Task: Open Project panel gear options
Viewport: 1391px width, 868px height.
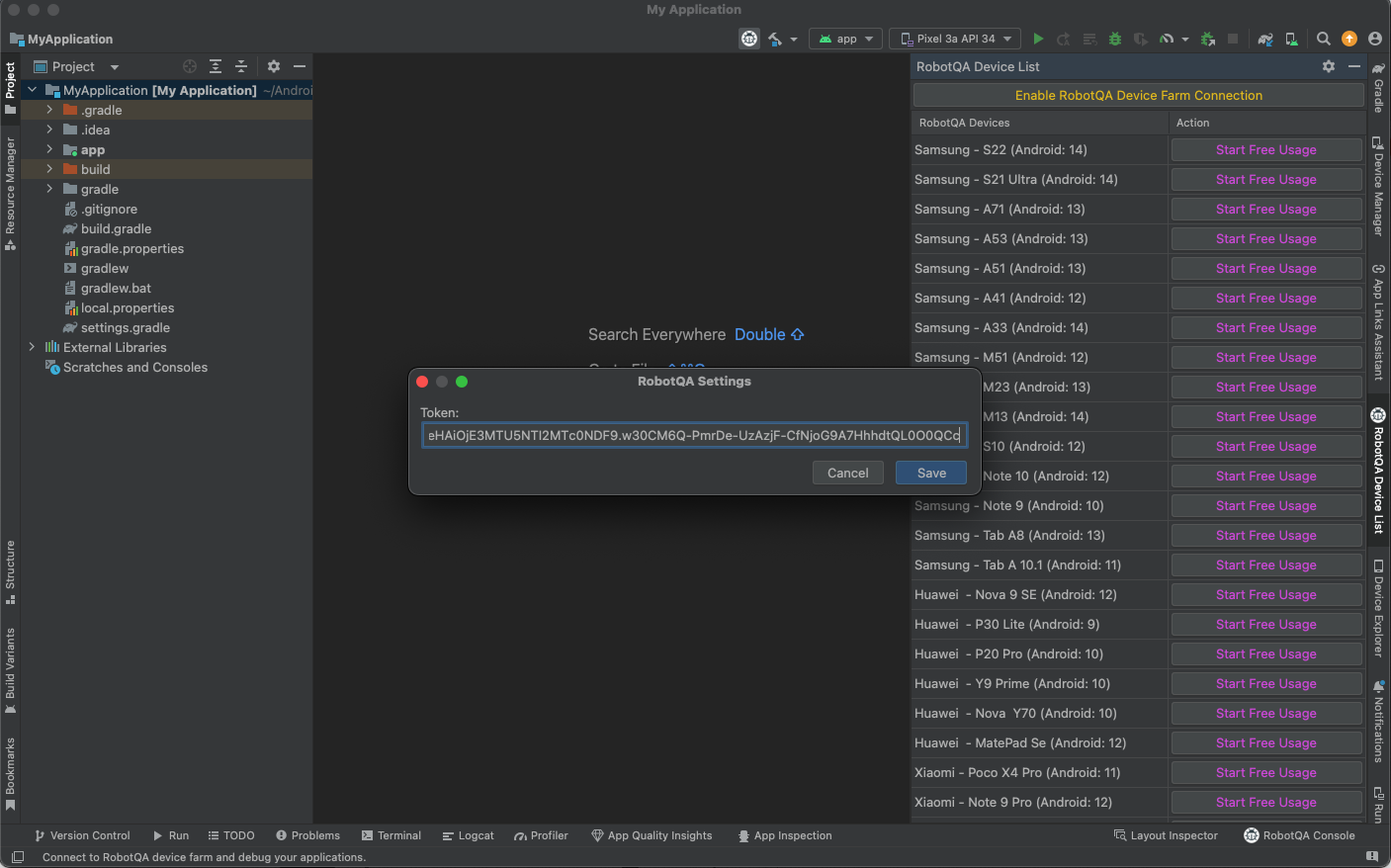Action: click(x=274, y=66)
